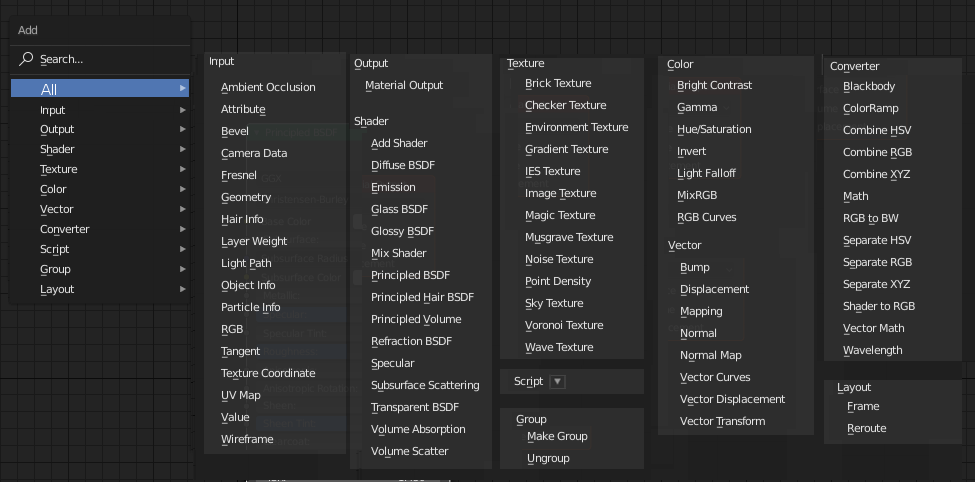Add a Bright Contrast color node
975x482 pixels.
(x=714, y=85)
